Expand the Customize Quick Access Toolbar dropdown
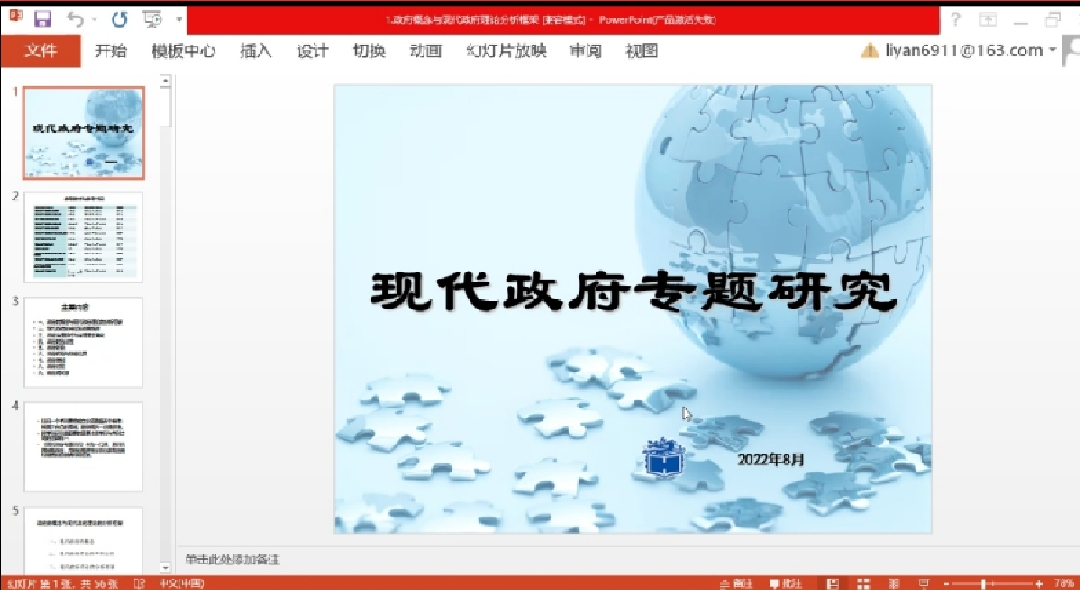1080x590 pixels. pos(179,19)
